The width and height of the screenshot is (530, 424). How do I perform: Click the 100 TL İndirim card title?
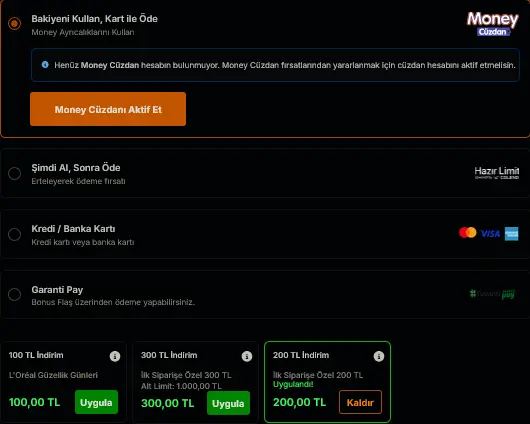[x=36, y=355]
